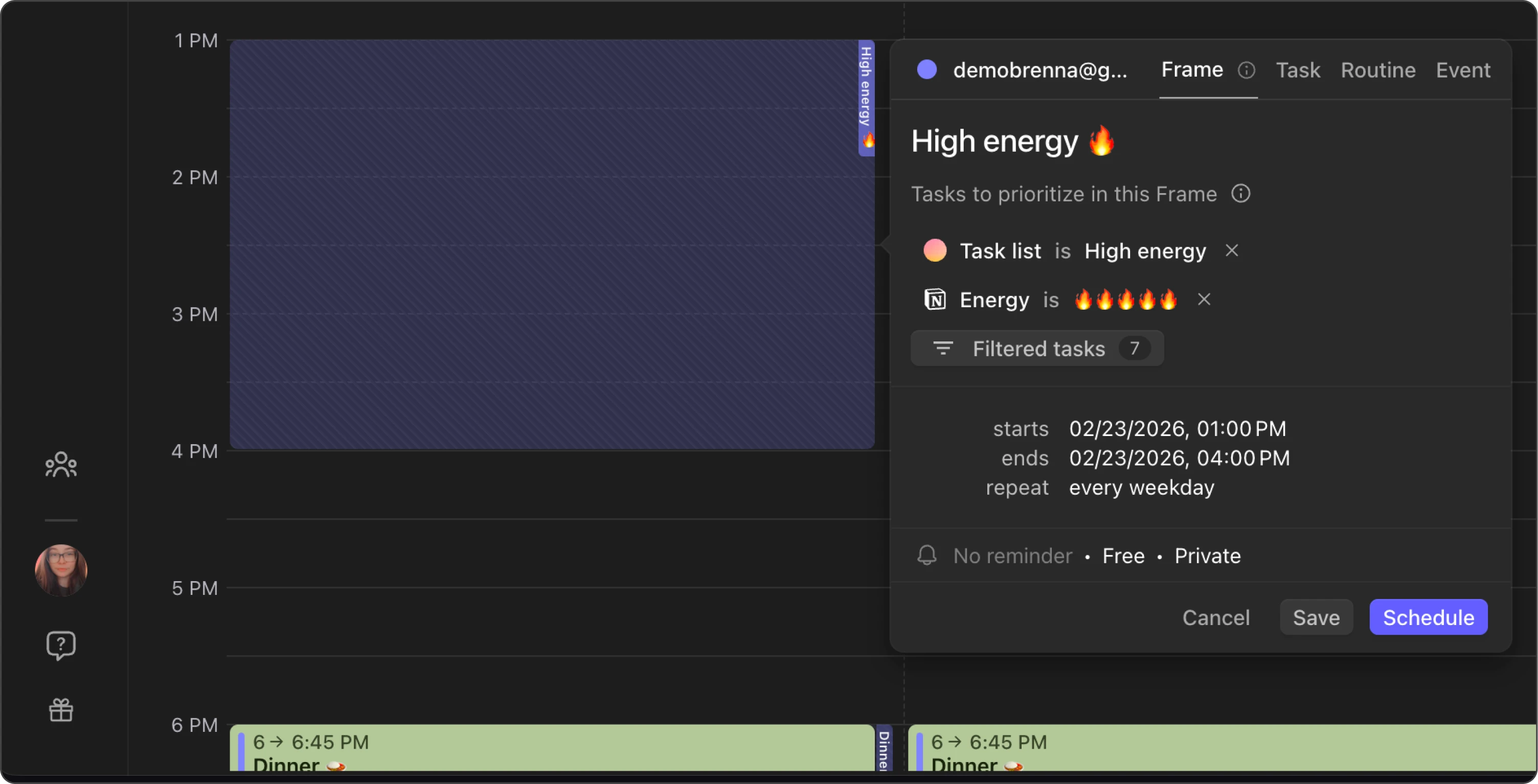The width and height of the screenshot is (1538, 784).
Task: Click the Frame color swatch near the email
Action: (x=927, y=70)
